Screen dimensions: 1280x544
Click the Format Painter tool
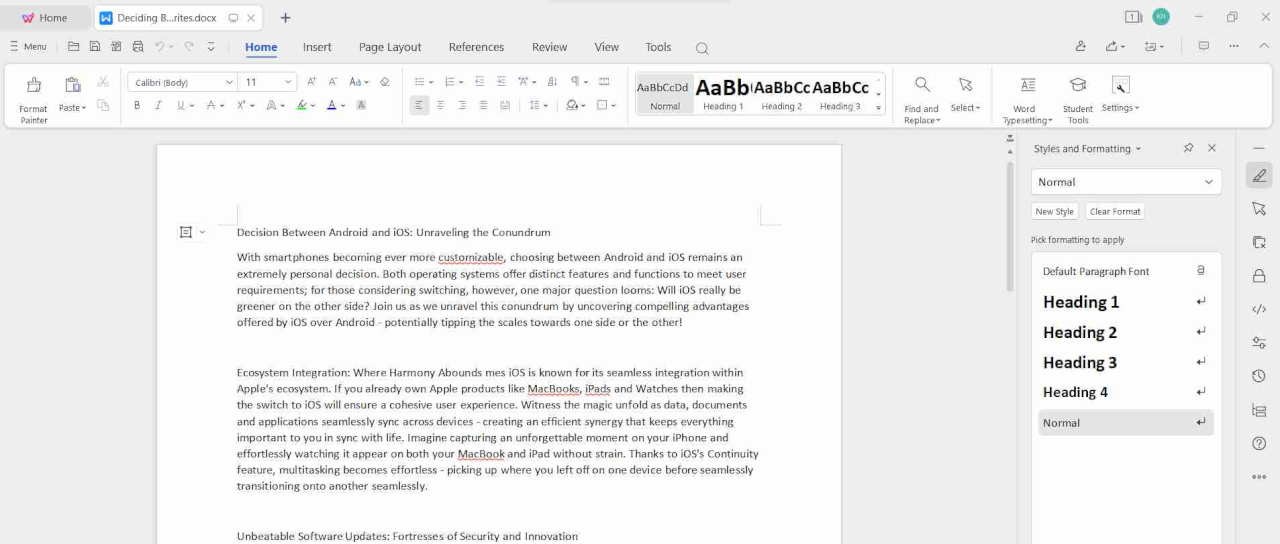pos(34,100)
